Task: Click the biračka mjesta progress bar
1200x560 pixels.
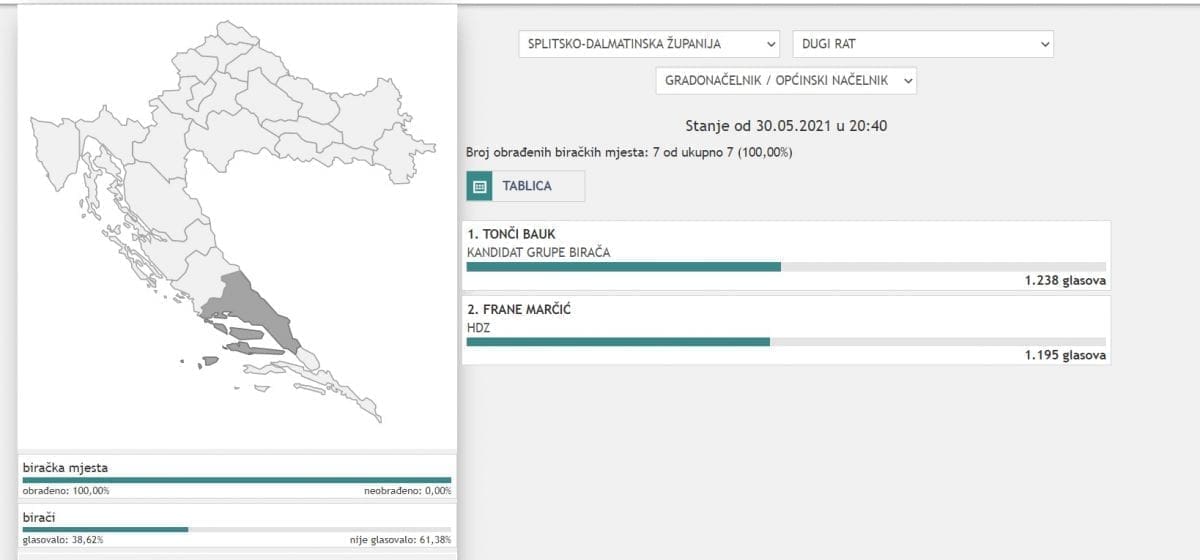Action: point(237,480)
